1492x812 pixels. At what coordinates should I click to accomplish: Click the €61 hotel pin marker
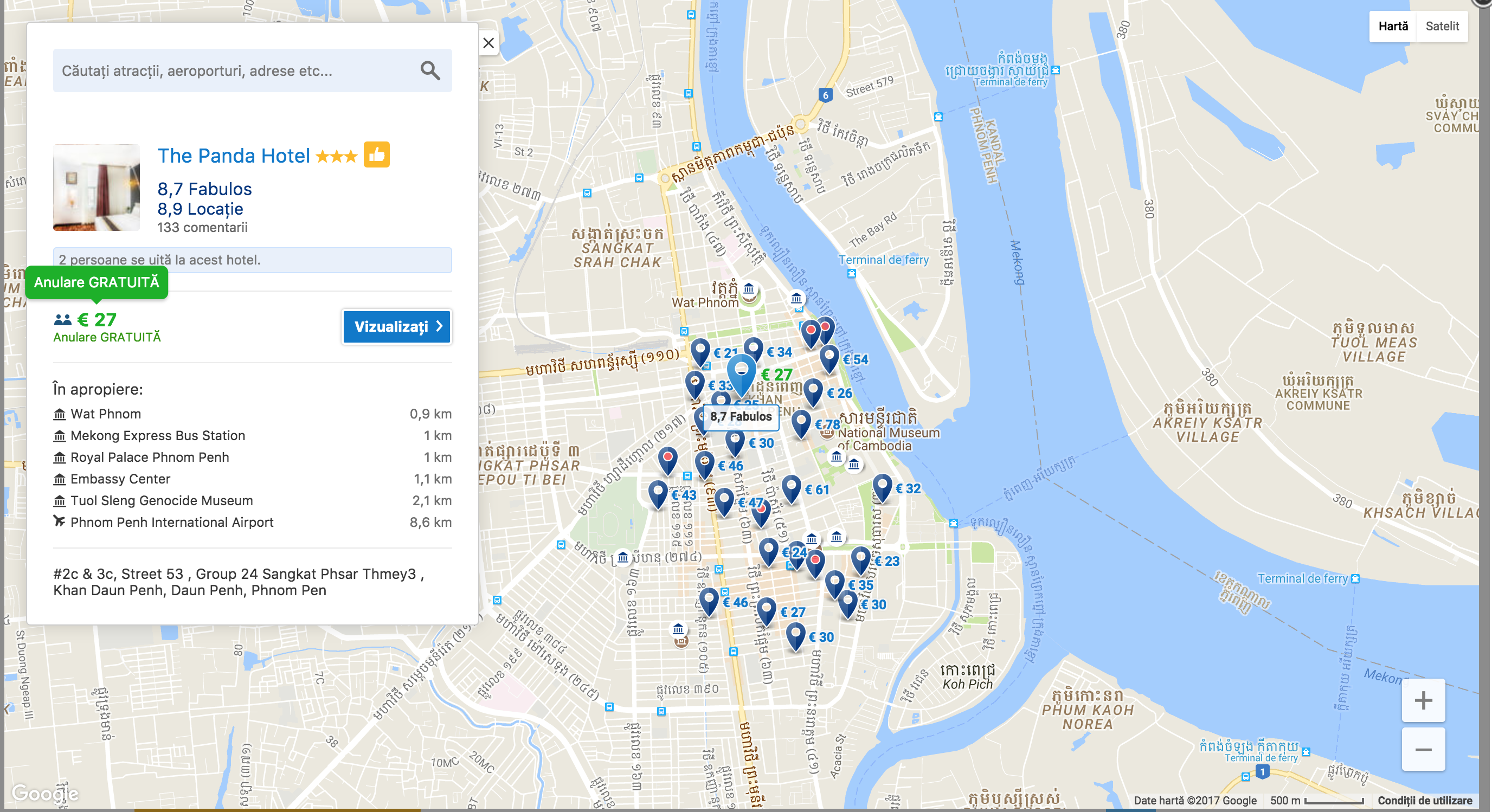[x=791, y=488]
